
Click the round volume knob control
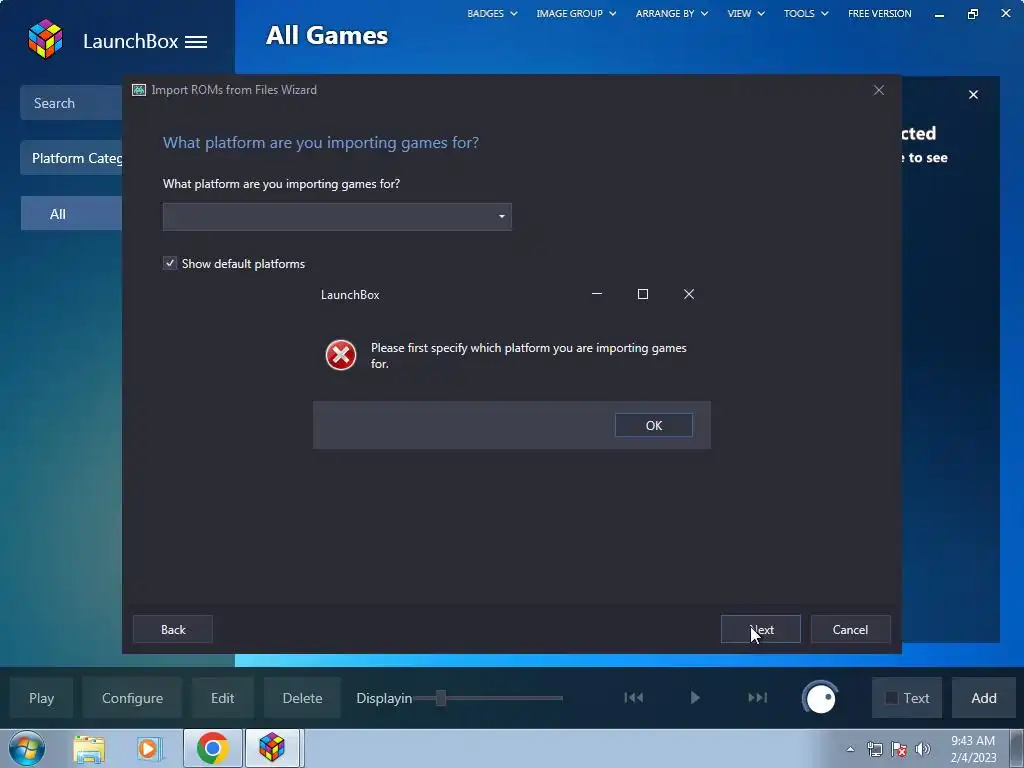(x=820, y=698)
